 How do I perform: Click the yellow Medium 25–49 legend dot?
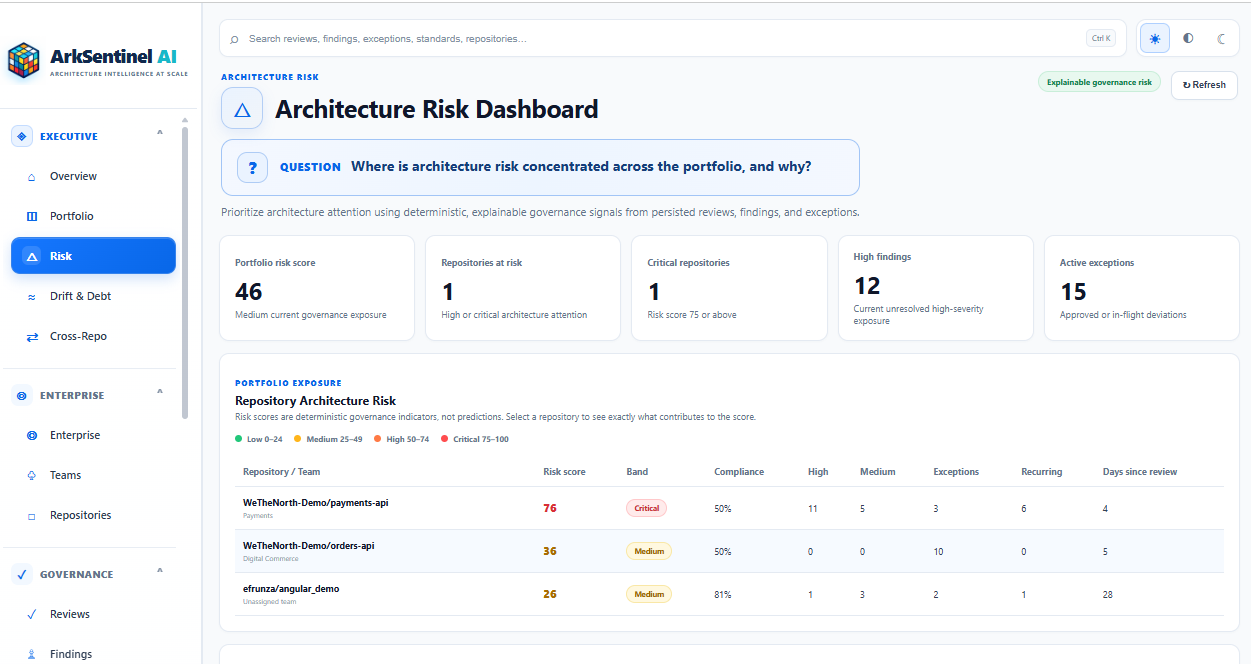297,439
